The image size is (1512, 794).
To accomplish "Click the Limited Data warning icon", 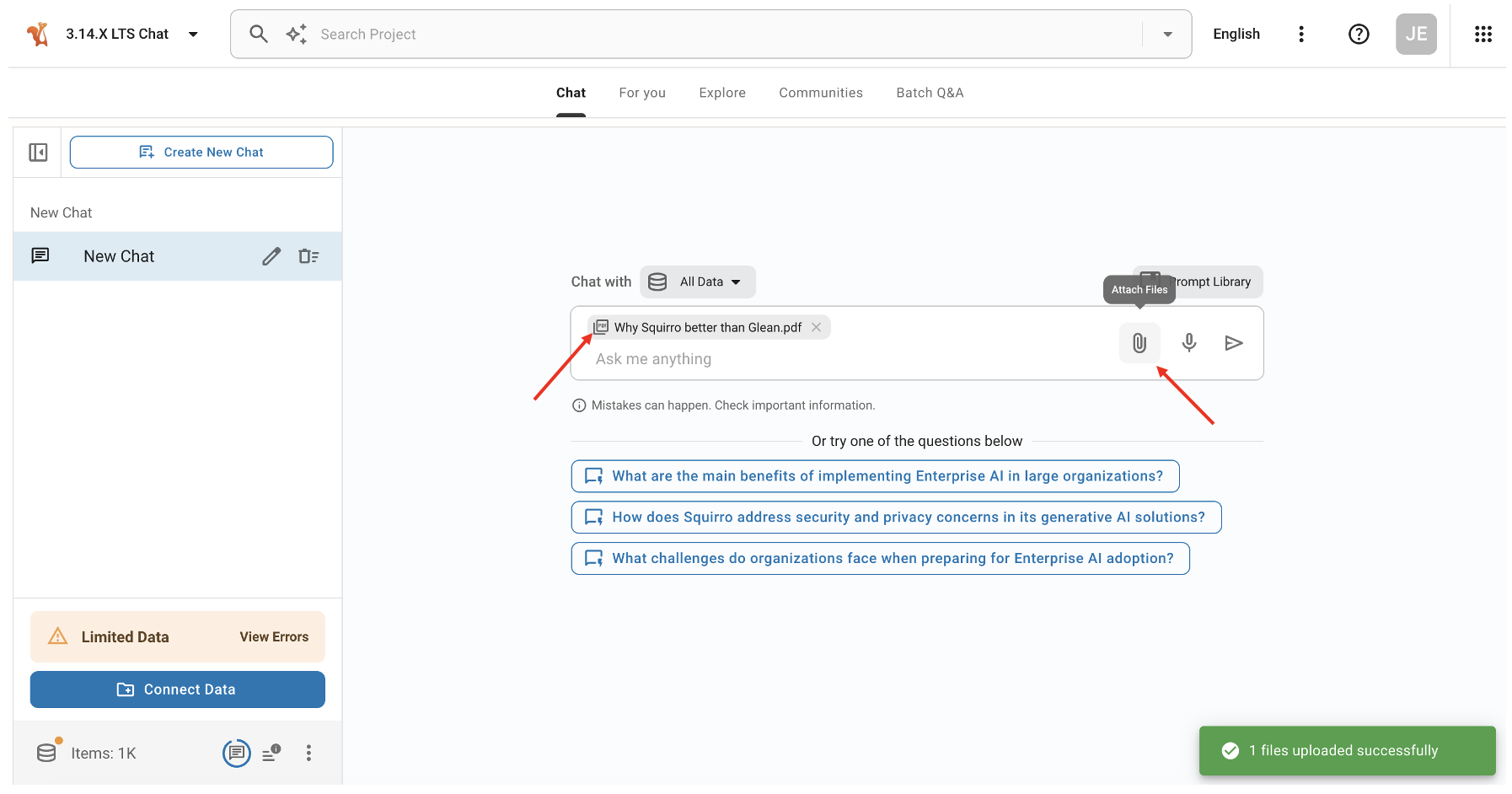I will (x=57, y=636).
